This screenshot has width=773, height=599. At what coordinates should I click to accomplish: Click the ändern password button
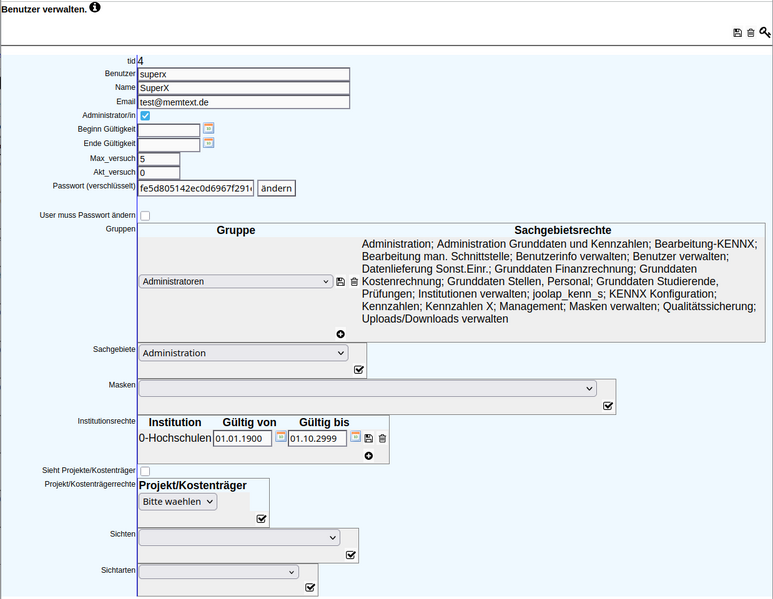tap(276, 188)
